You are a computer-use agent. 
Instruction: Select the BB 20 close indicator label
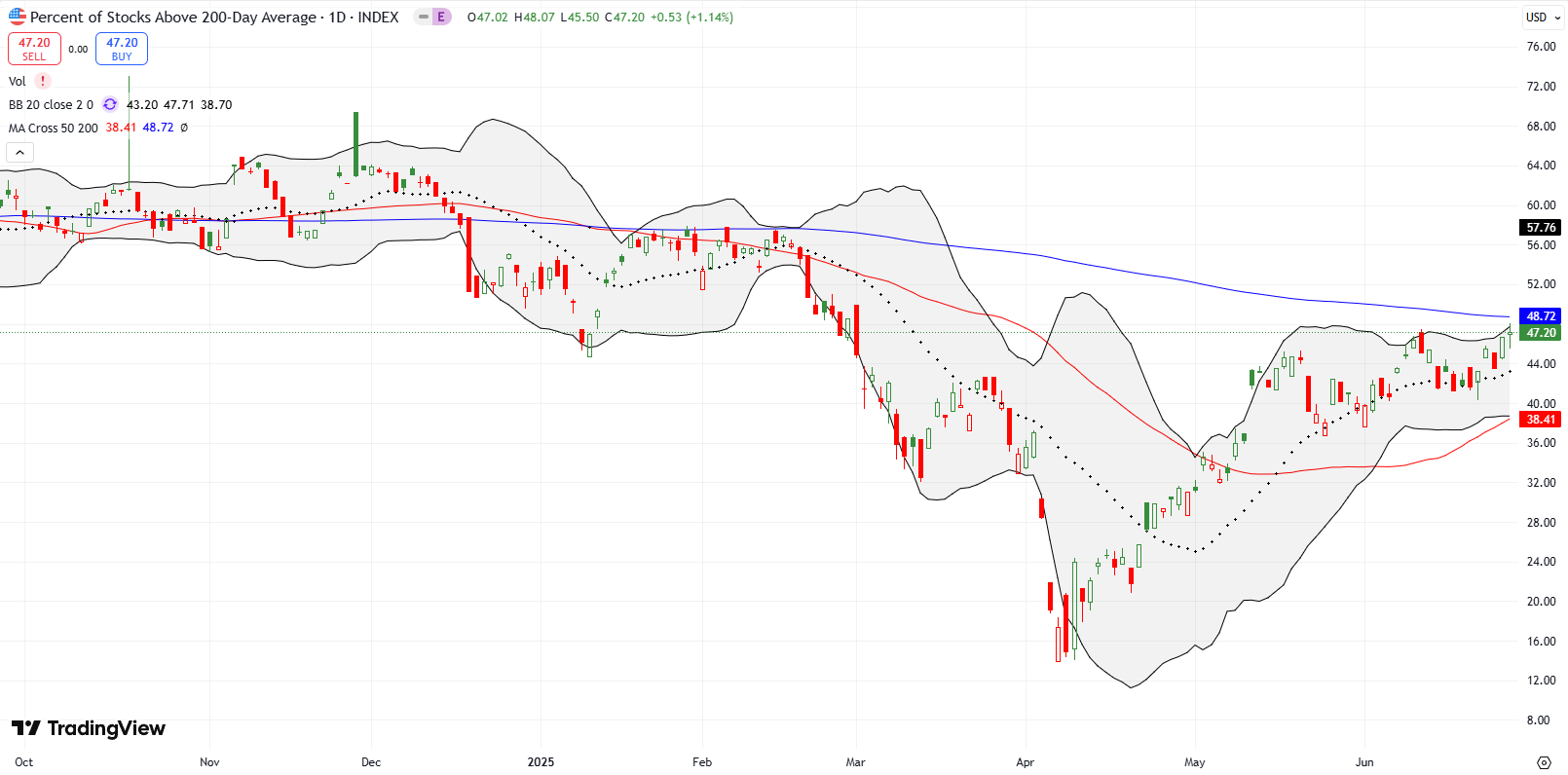coord(51,104)
